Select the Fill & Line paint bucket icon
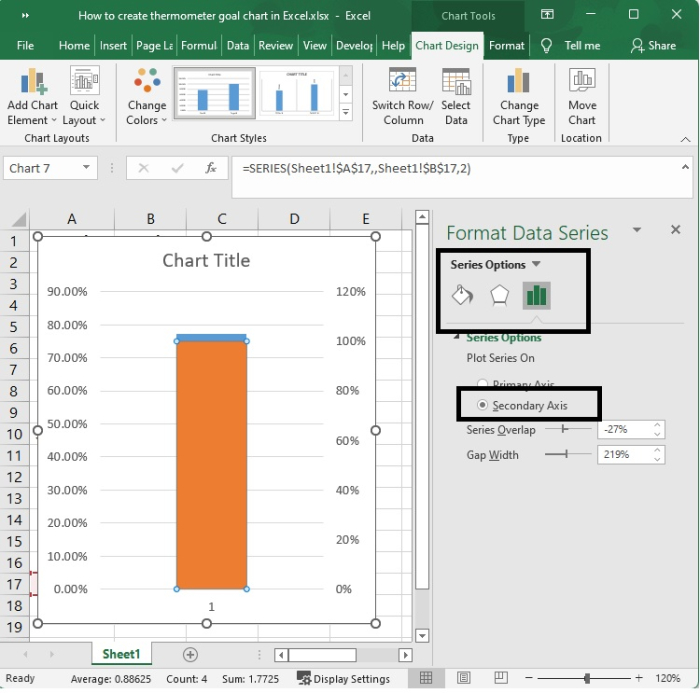The width and height of the screenshot is (700, 693). (x=462, y=295)
